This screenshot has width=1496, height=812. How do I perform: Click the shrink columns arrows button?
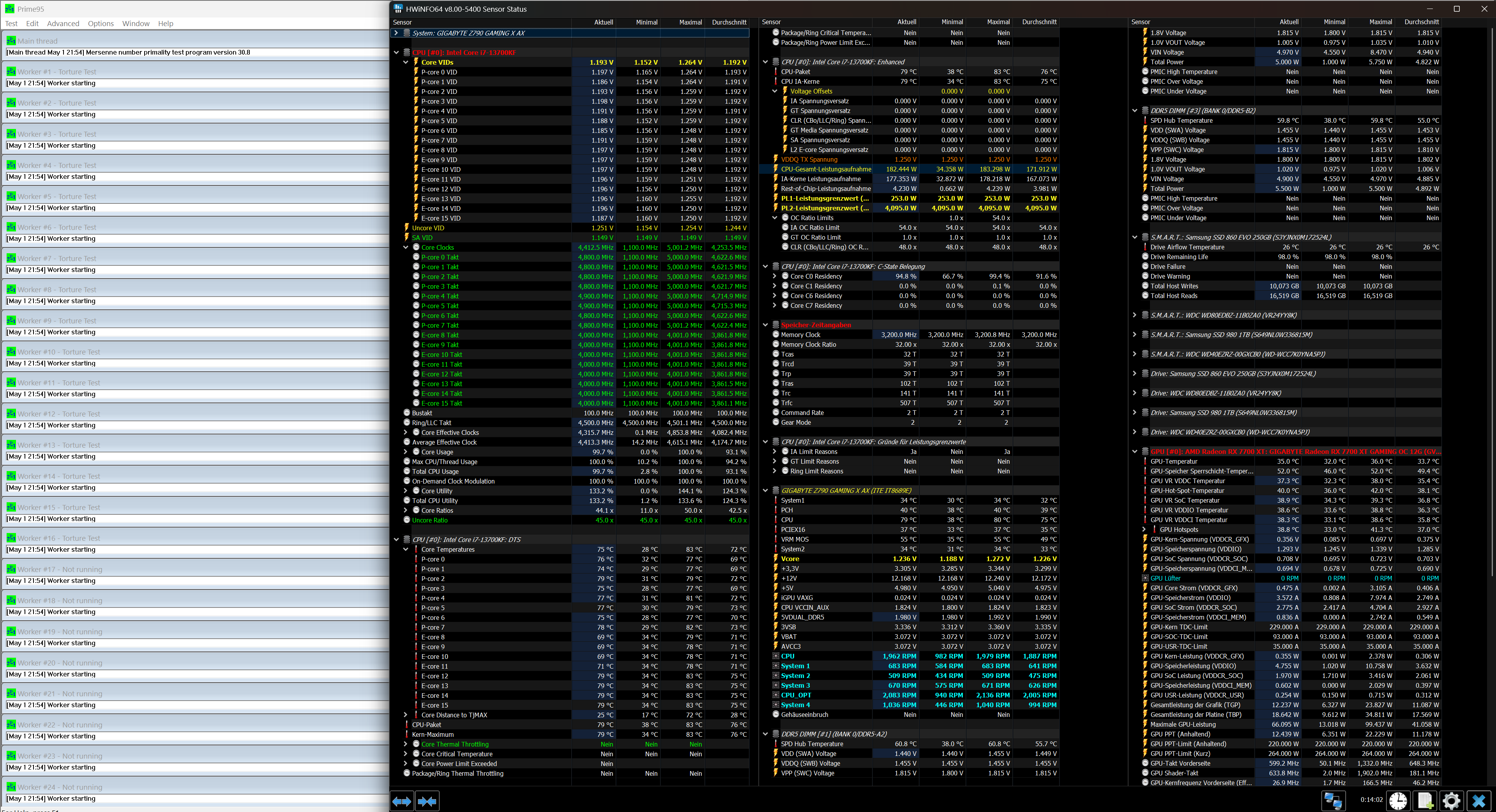pos(427,801)
